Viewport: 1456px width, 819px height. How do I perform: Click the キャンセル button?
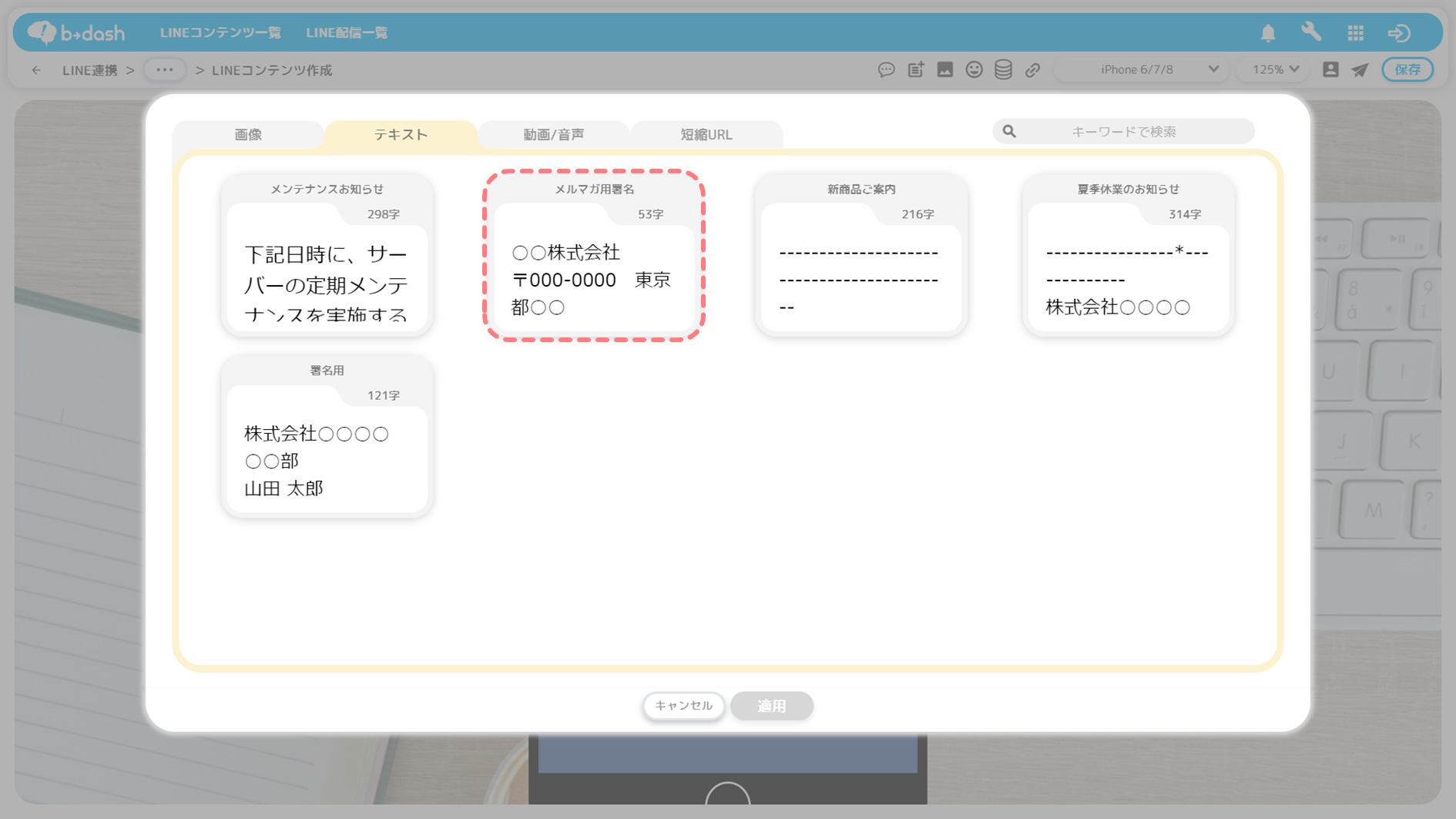683,706
